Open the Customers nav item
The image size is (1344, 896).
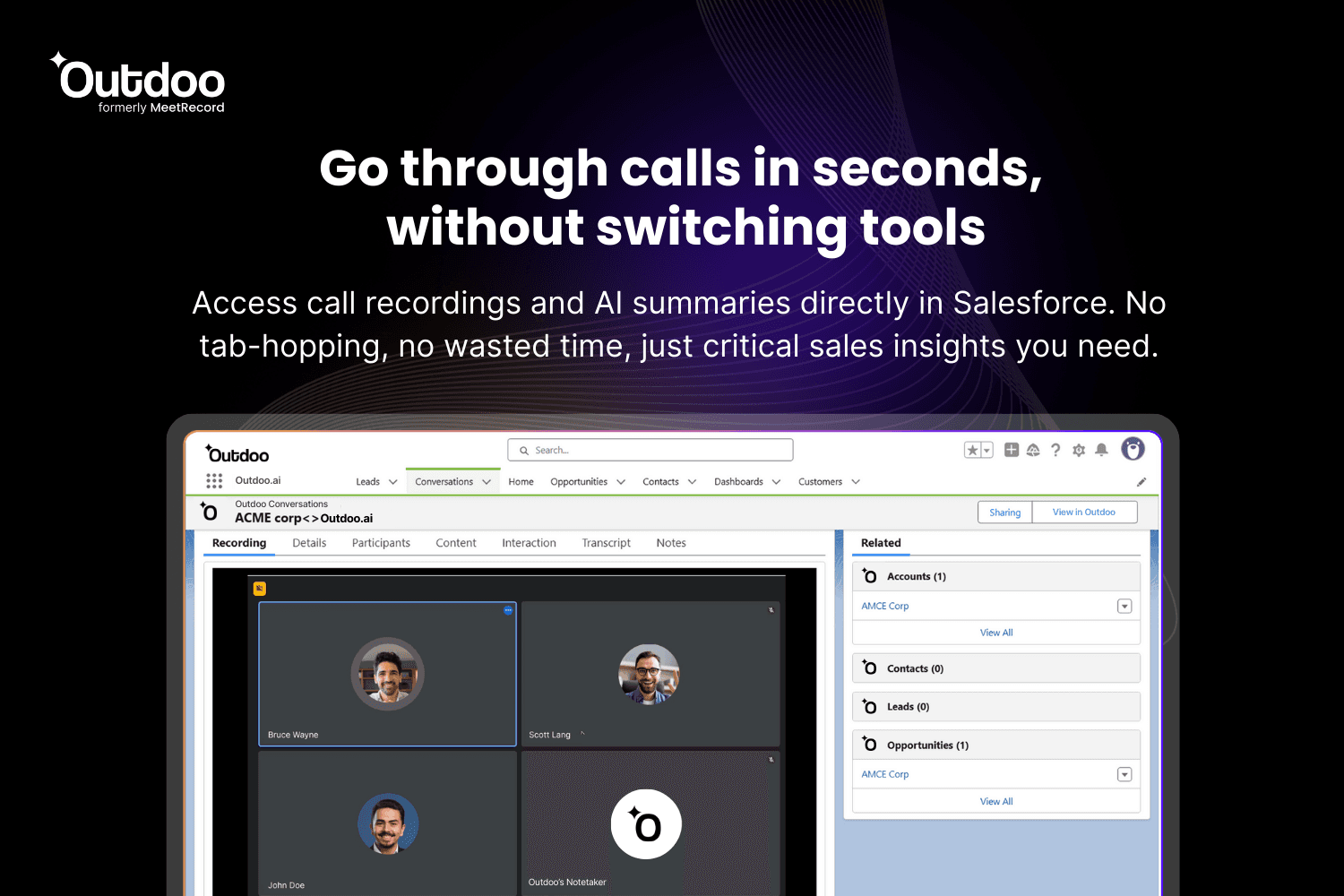click(820, 482)
